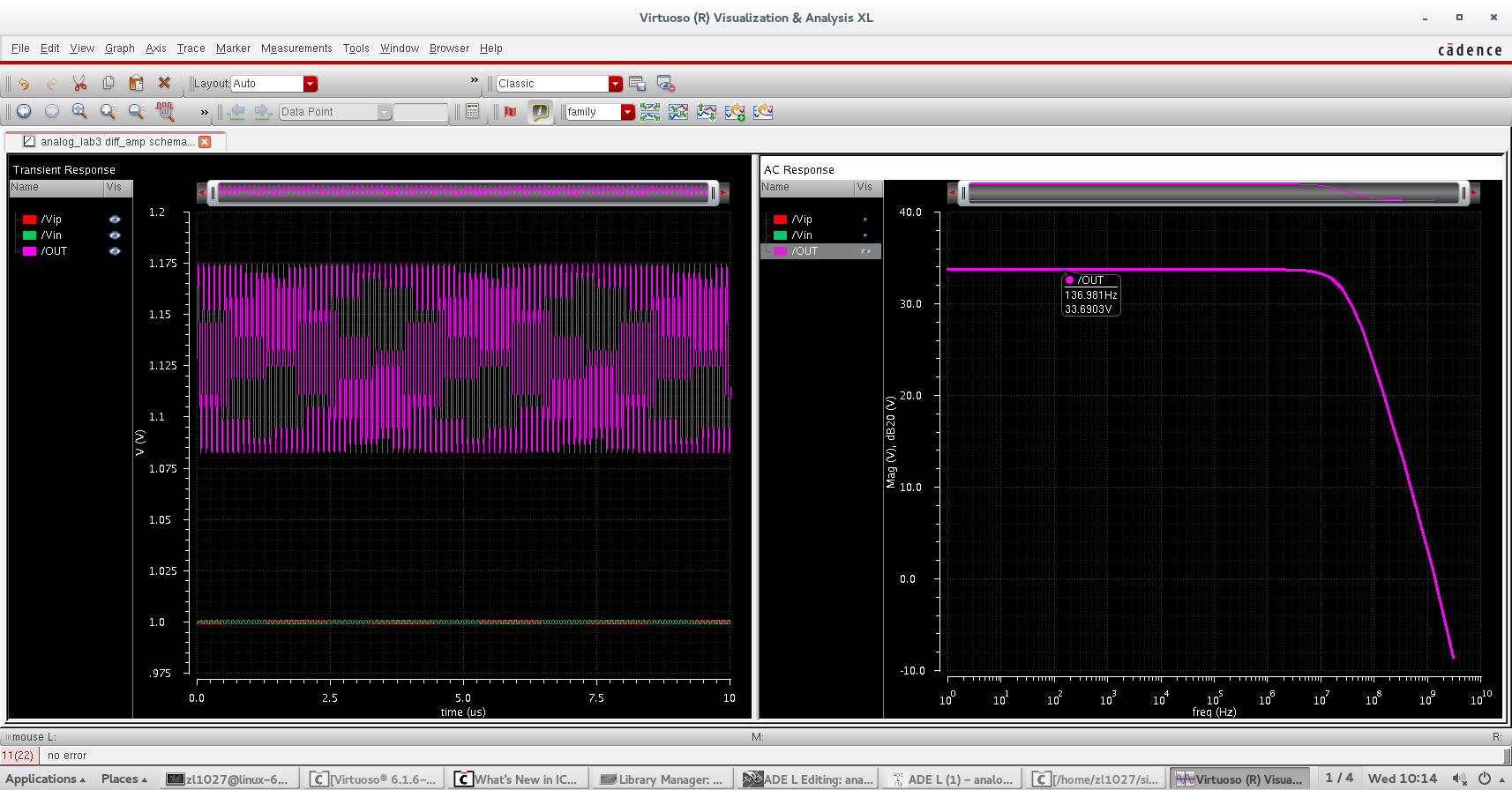Toggle visibility of /Vip in Transient Response

pos(115,220)
